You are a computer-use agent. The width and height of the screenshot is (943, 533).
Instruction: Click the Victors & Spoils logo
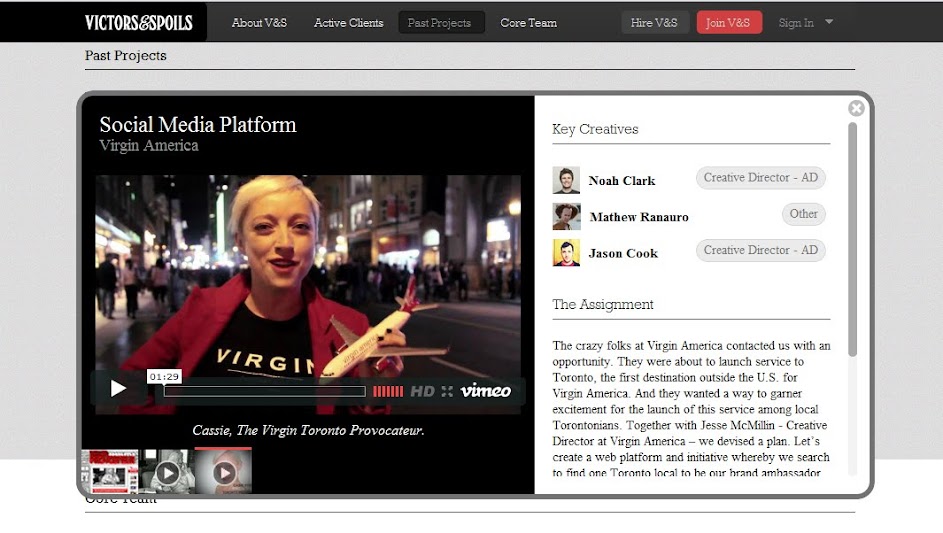click(x=138, y=23)
